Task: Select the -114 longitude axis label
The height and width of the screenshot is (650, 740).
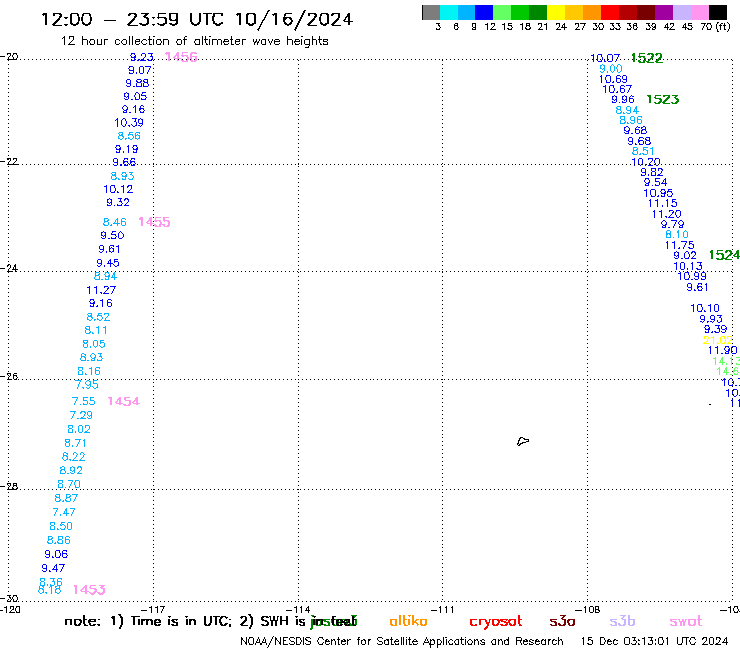Action: (x=298, y=609)
